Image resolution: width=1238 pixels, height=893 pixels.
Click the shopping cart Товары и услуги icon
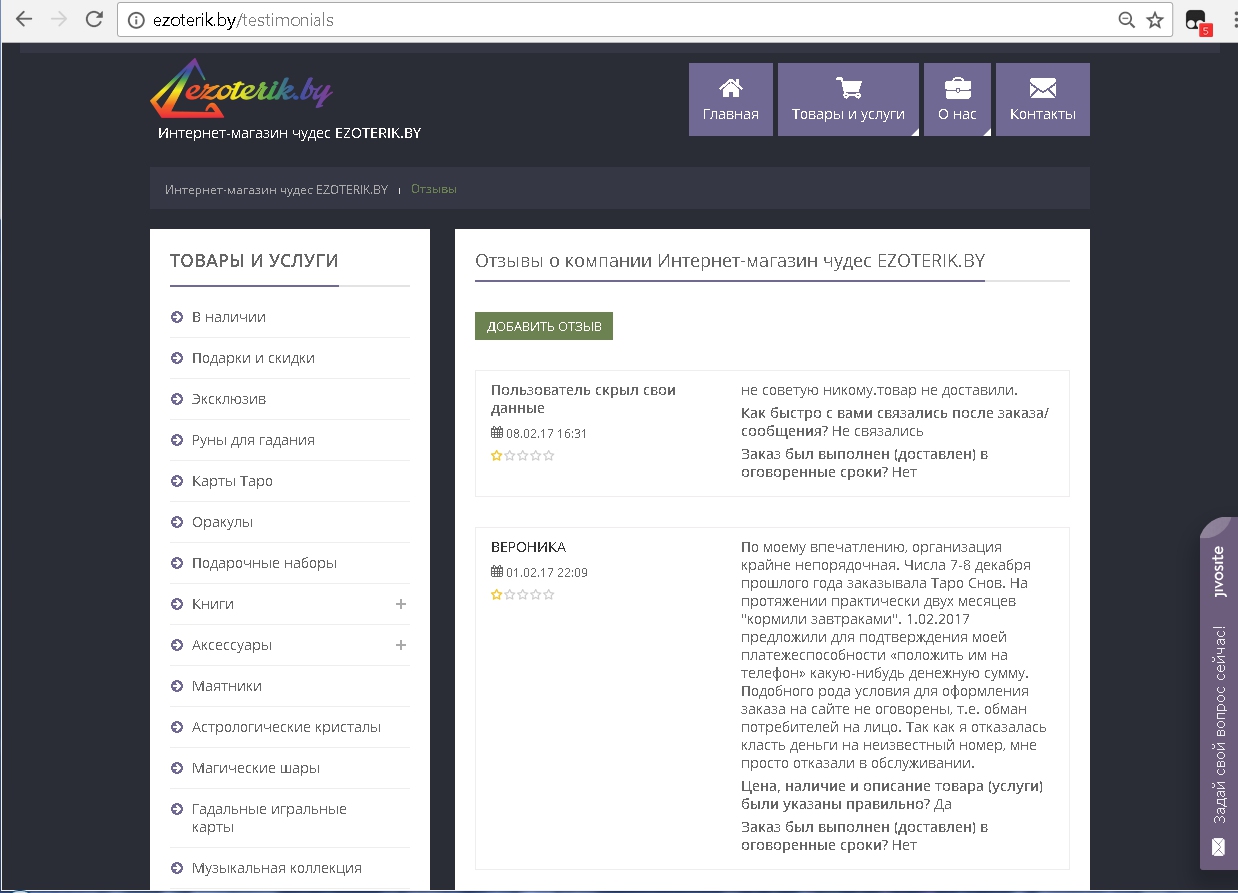(848, 88)
